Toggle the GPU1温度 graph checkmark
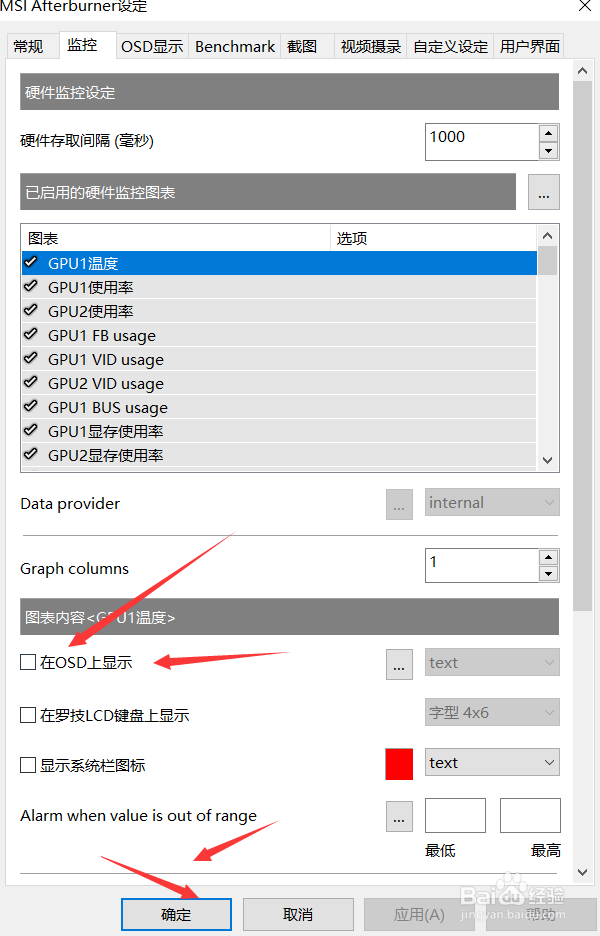This screenshot has height=936, width=600. click(x=31, y=262)
